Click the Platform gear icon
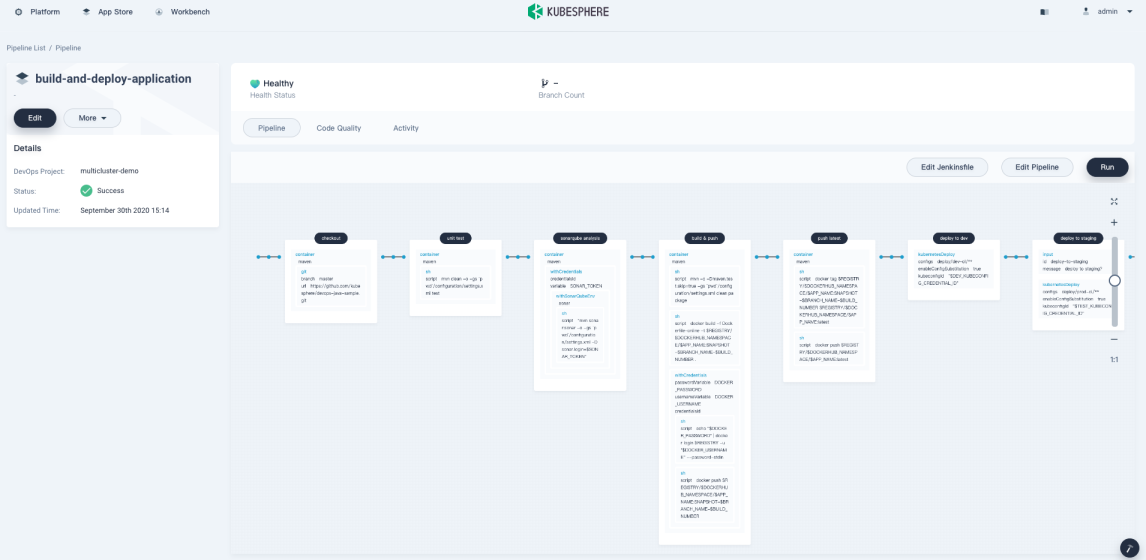1146x560 pixels. coord(18,12)
